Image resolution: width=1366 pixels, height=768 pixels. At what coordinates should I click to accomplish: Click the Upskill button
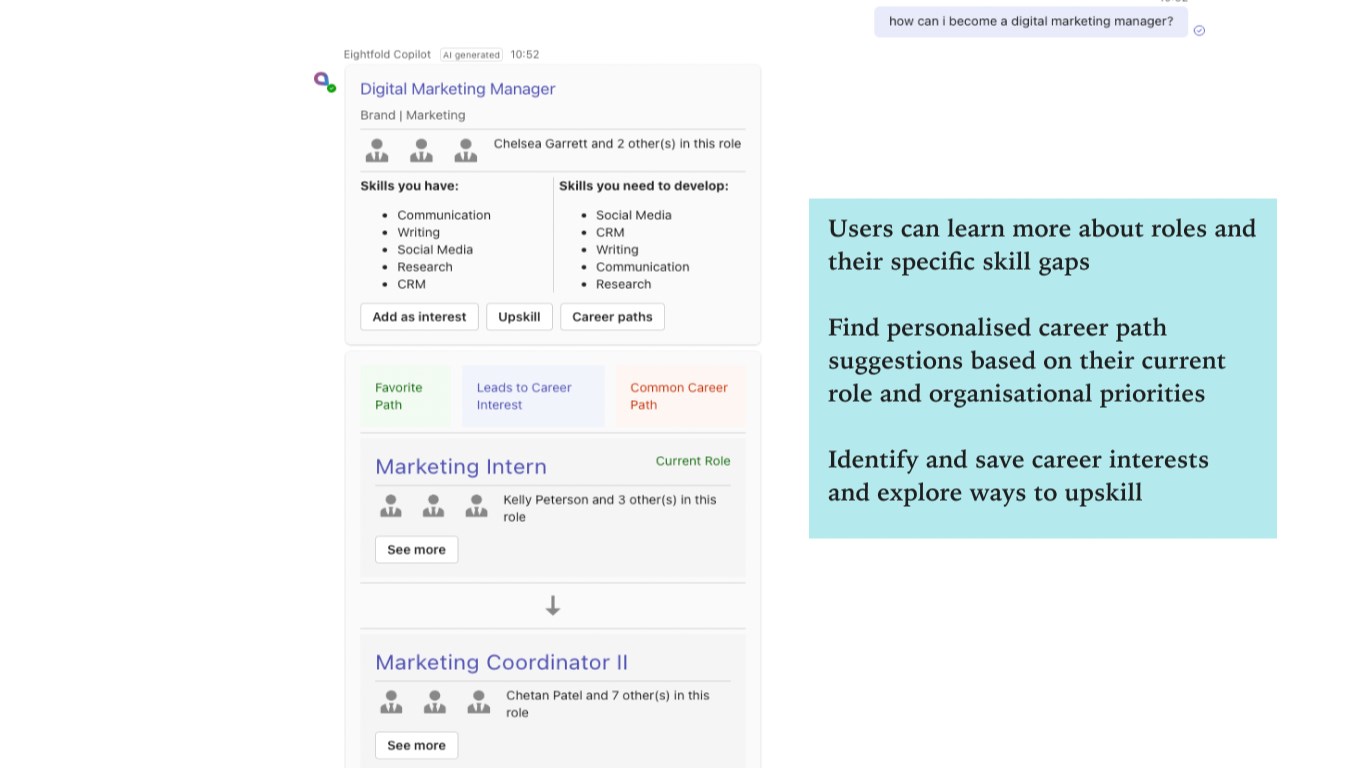[x=519, y=317]
